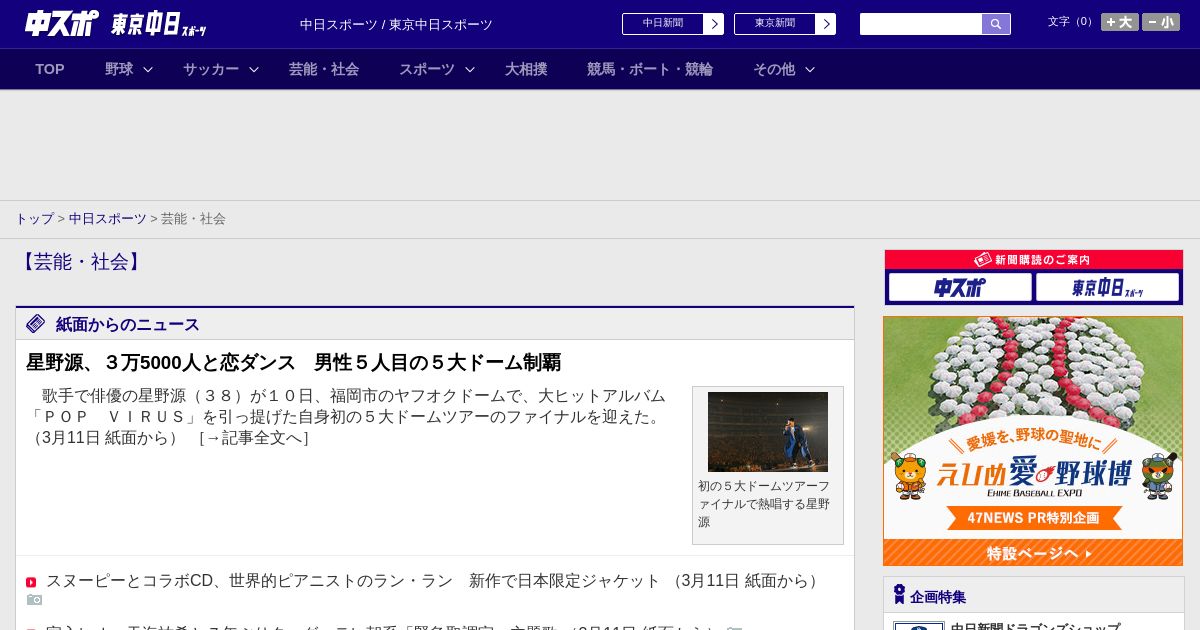Increase text size with ＋大 button
Image resolution: width=1200 pixels, height=630 pixels.
(1119, 22)
